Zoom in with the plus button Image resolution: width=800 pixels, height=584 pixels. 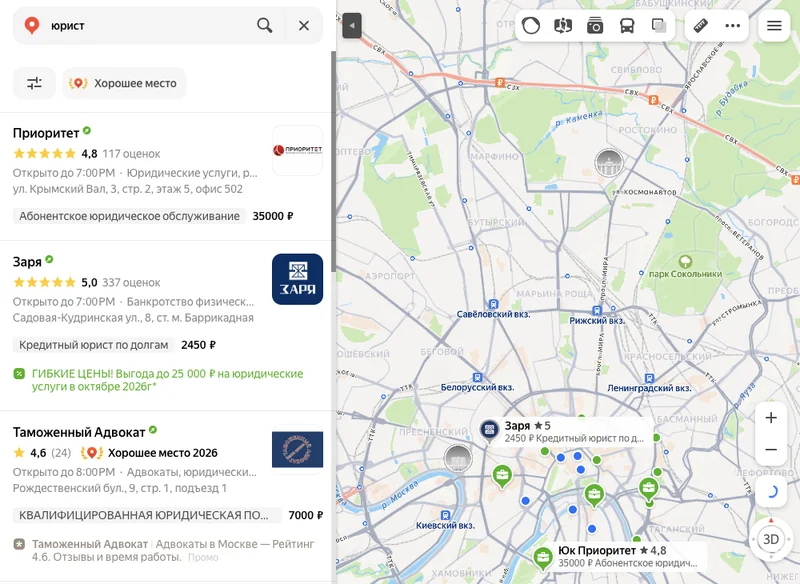[771, 418]
